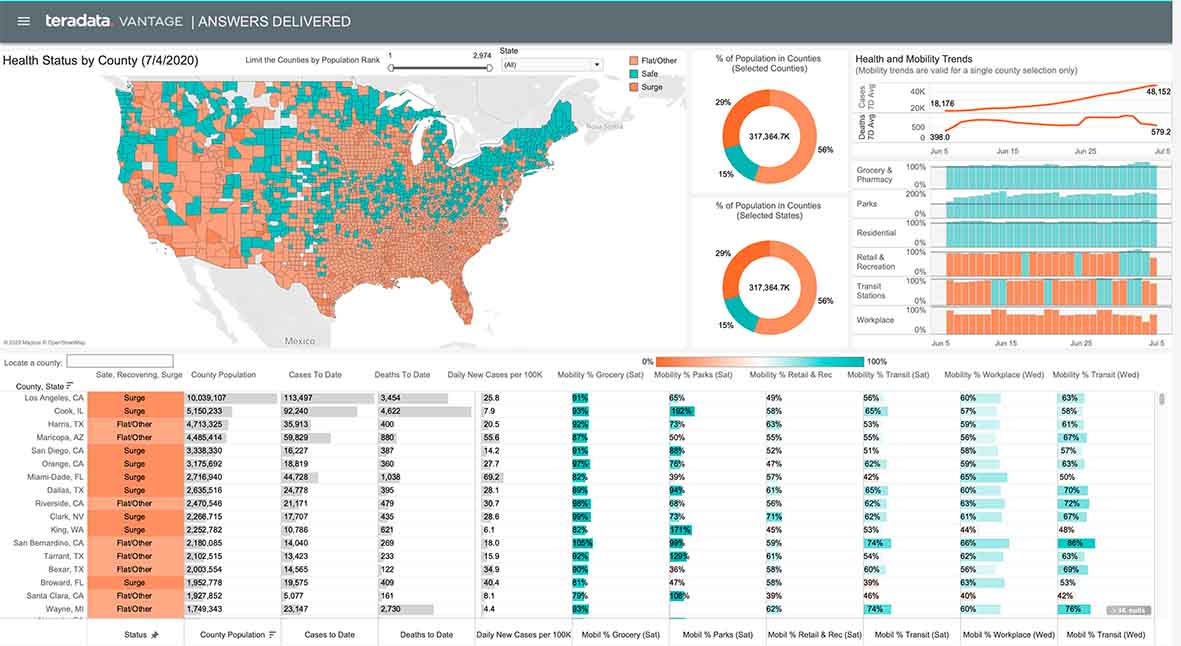1181x646 pixels.
Task: Click the Surge legend color square
Action: (x=633, y=87)
